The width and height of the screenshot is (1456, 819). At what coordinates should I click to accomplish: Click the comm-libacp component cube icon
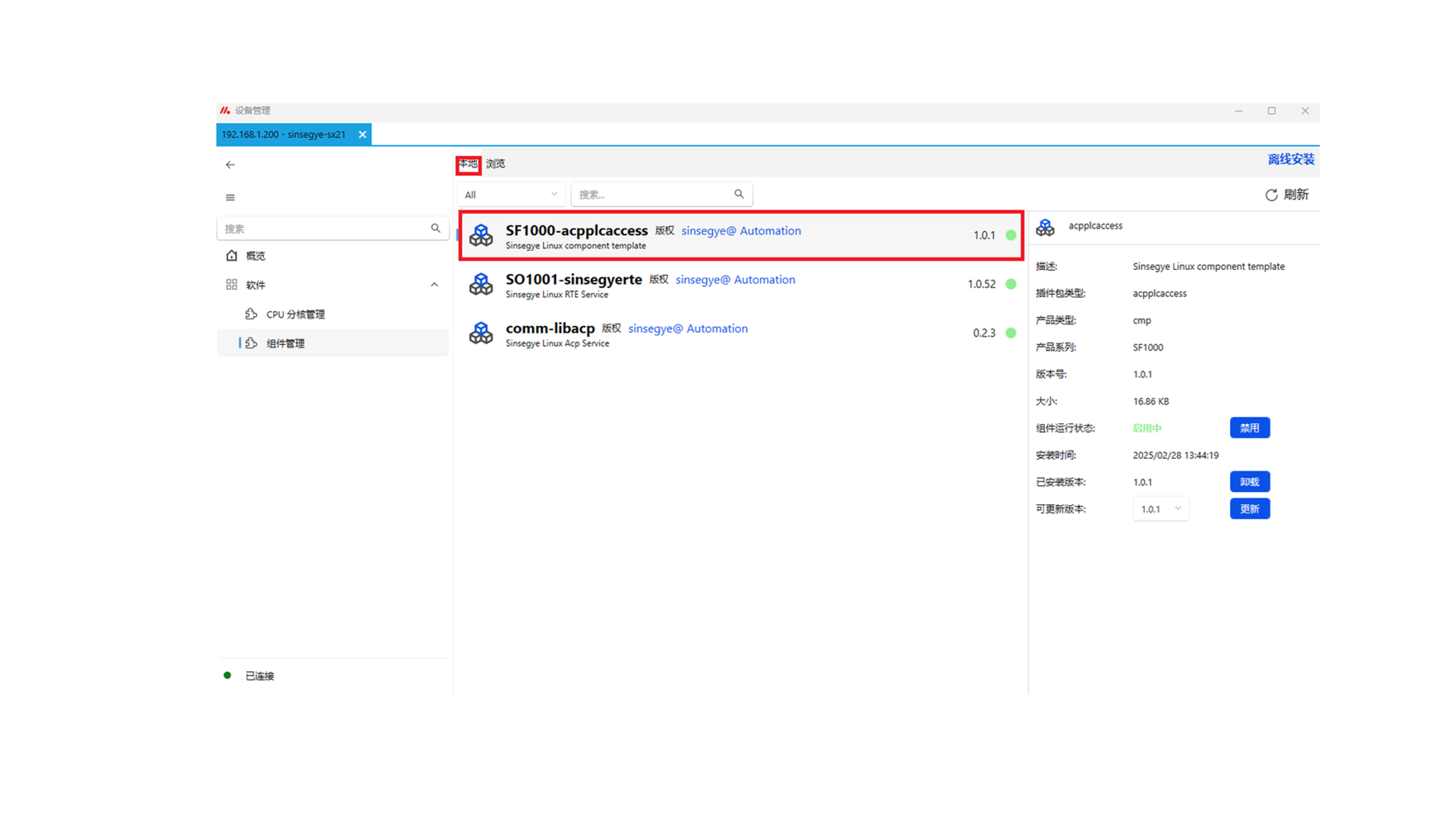[x=481, y=333]
